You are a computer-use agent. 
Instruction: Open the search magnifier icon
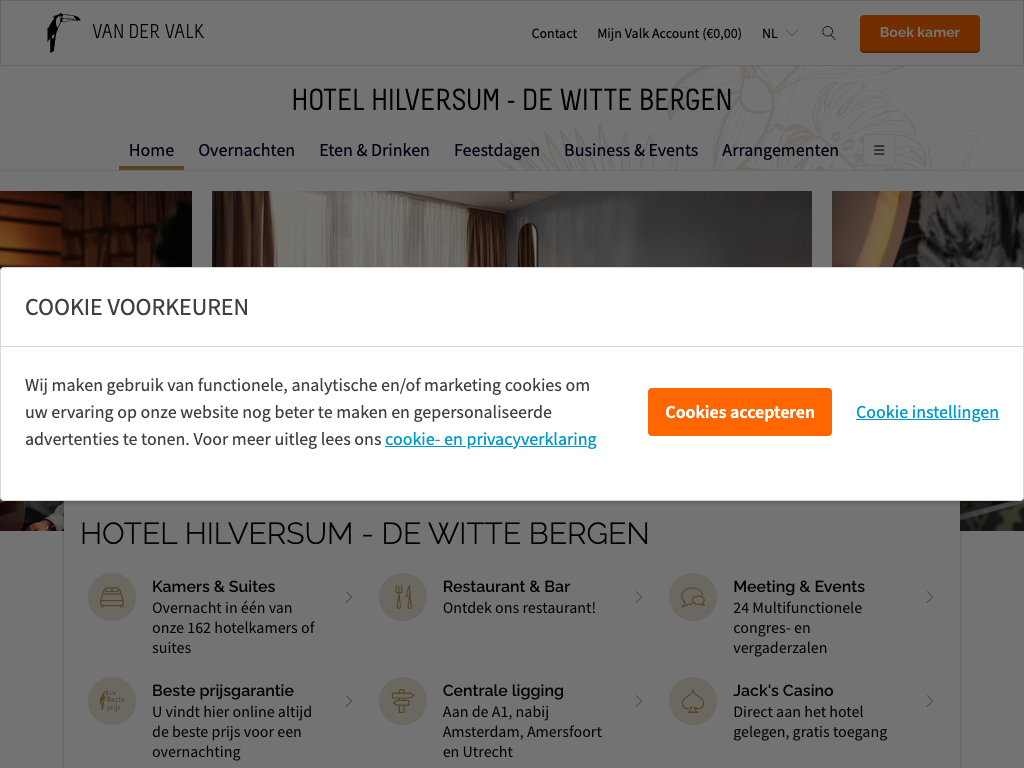(828, 33)
